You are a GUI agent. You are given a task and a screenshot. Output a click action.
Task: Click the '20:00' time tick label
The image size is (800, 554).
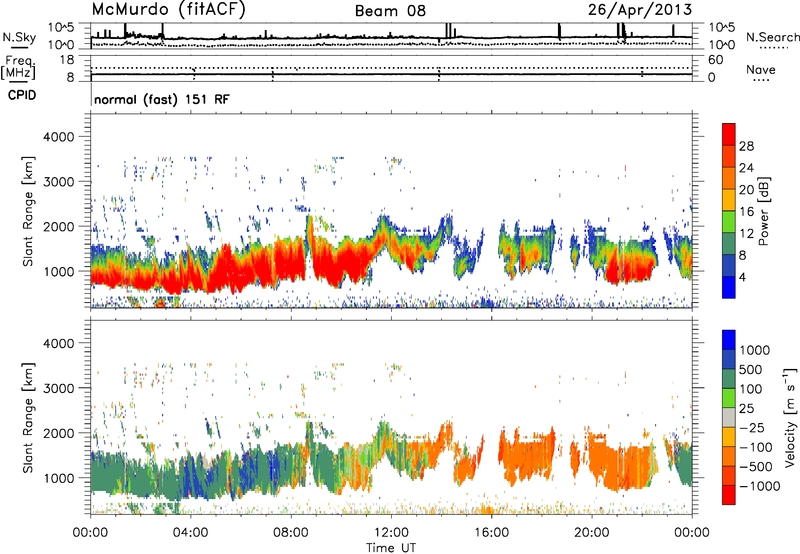pos(591,533)
